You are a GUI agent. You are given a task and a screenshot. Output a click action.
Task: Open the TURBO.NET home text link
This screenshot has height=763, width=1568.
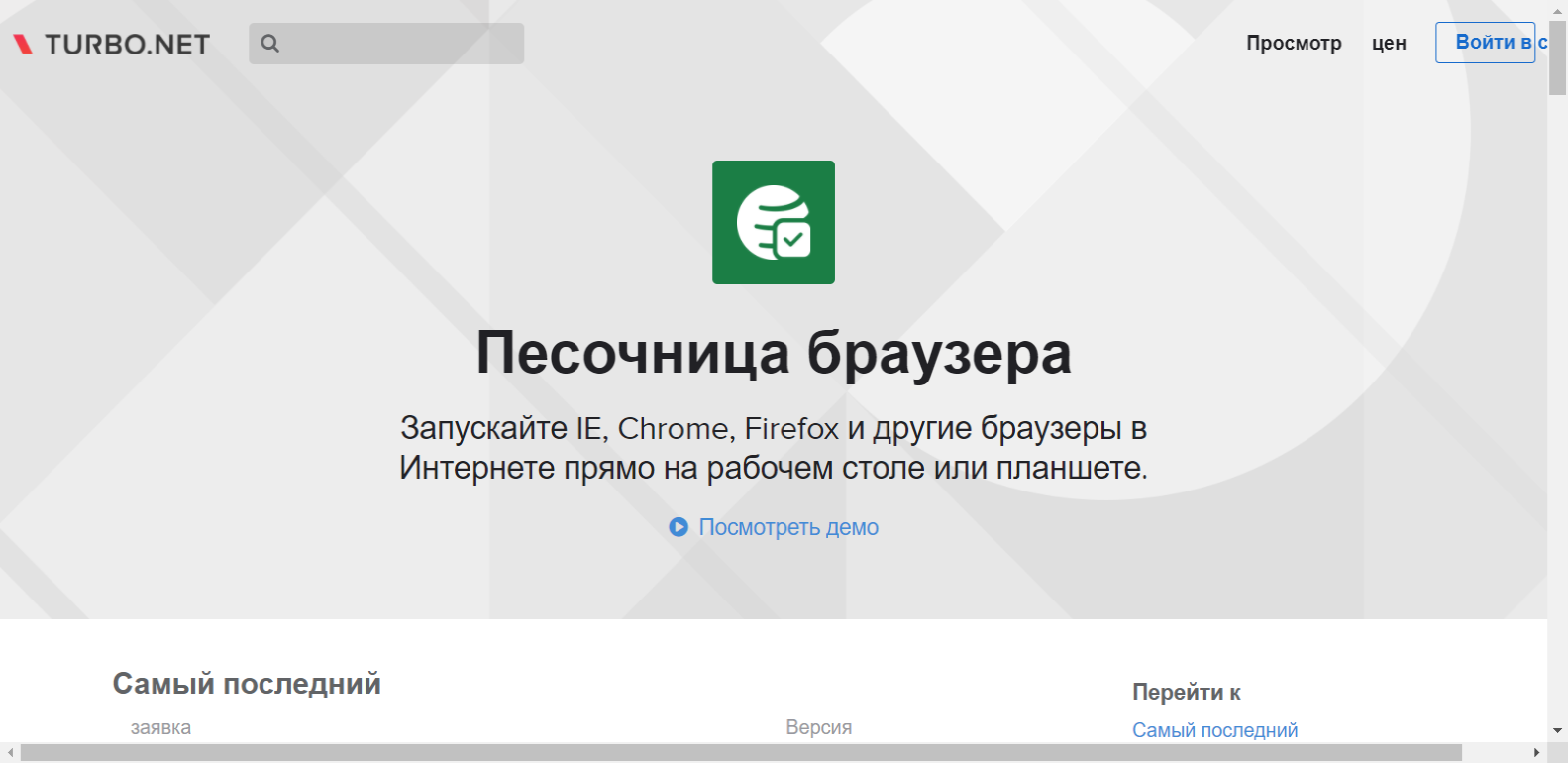point(127,45)
